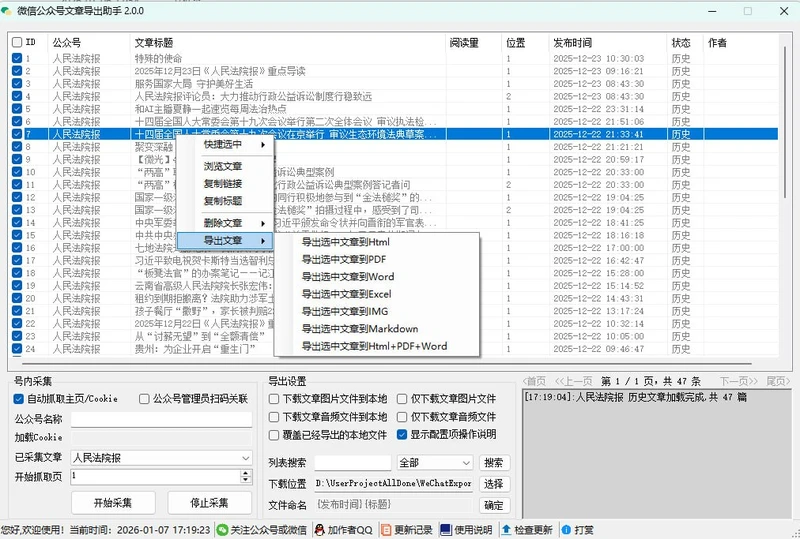Expand the 快捷选中 submenu
Screen dimensions: 800x539
point(225,144)
